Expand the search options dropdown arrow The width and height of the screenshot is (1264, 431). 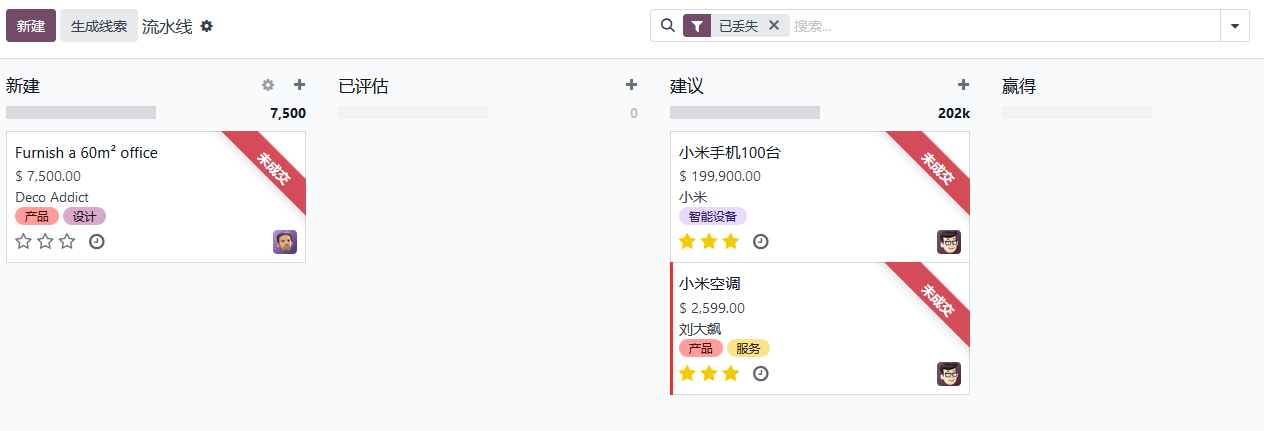pos(1235,26)
